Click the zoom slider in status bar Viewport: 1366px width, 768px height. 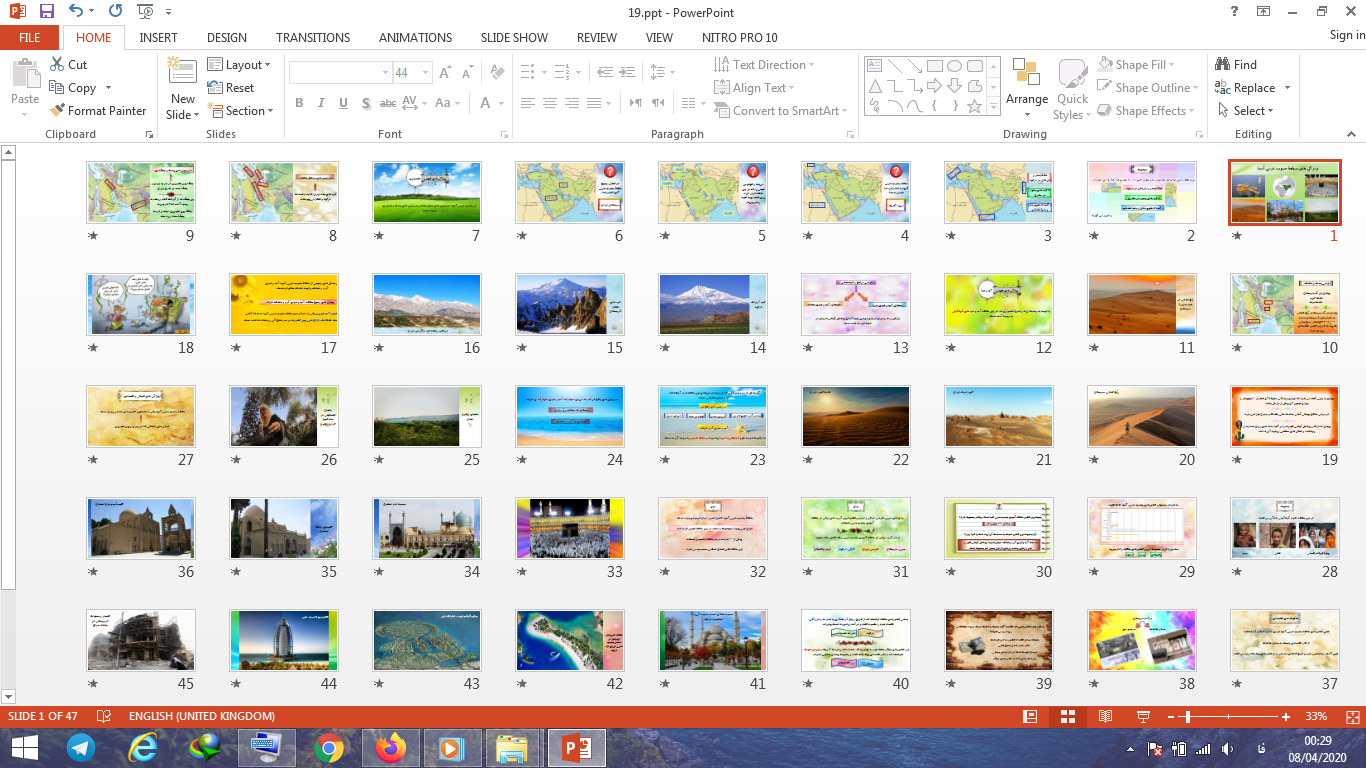tap(1186, 717)
